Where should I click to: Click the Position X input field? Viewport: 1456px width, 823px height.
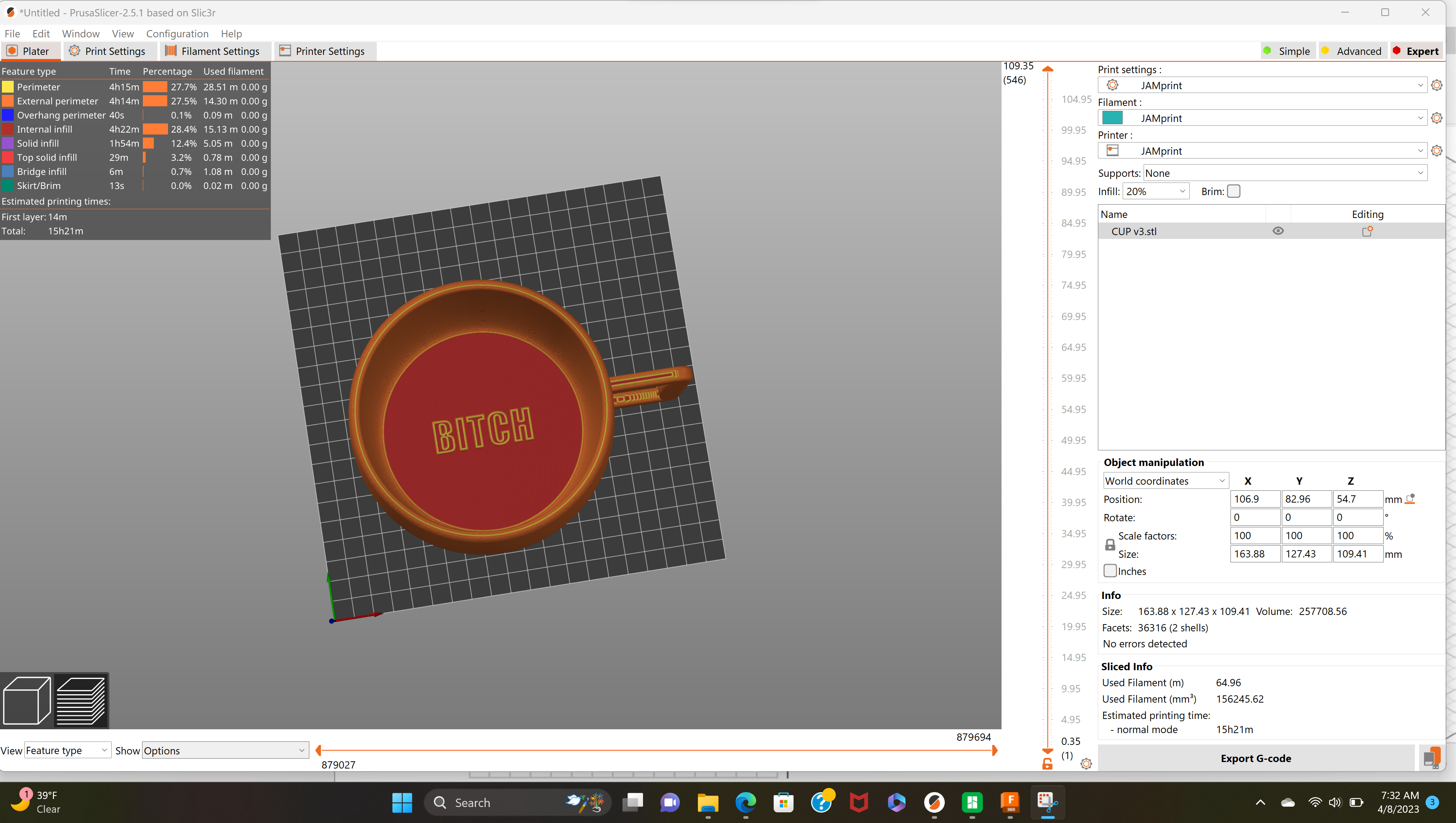(x=1255, y=499)
